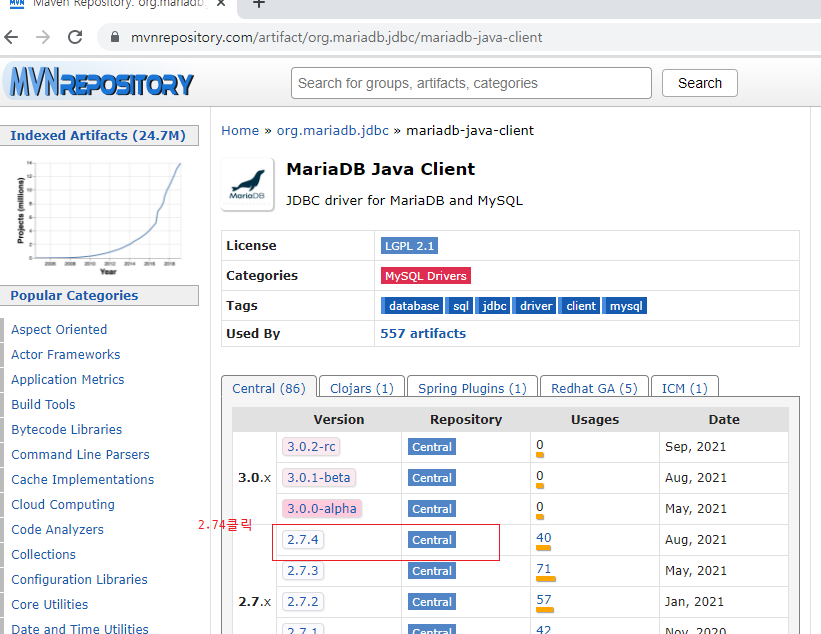Viewport: 821px width, 634px height.
Task: Click the mysql tag
Action: [x=625, y=306]
